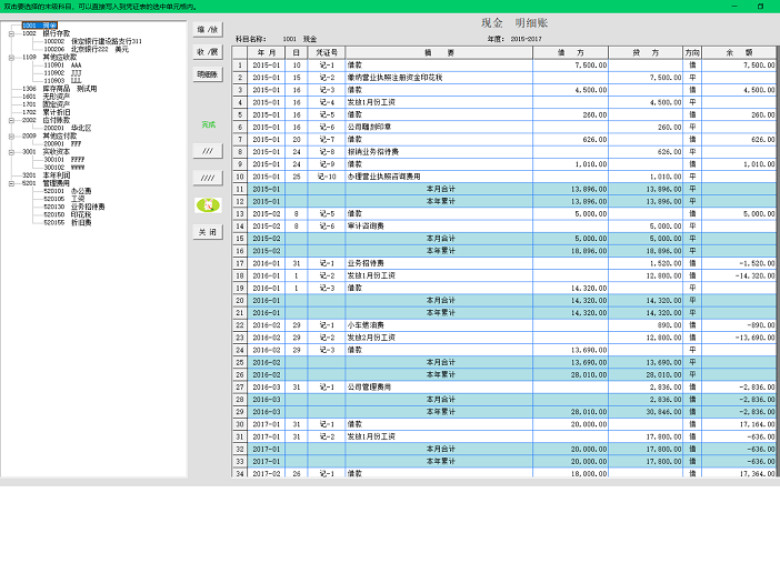Click the 借方 column header

click(571, 53)
